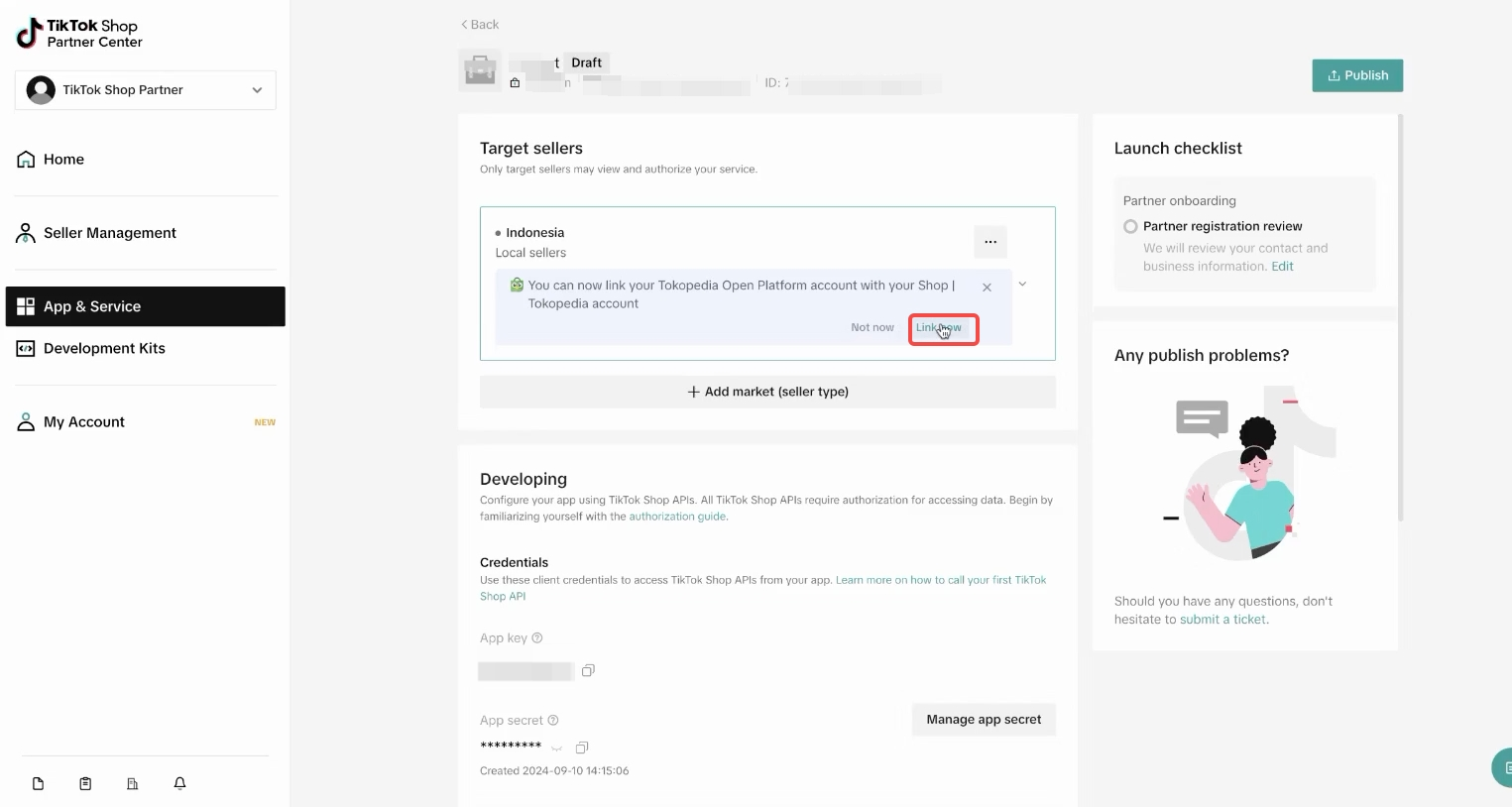Click the masked App secret asterisks
The image size is (1512, 807).
511,746
